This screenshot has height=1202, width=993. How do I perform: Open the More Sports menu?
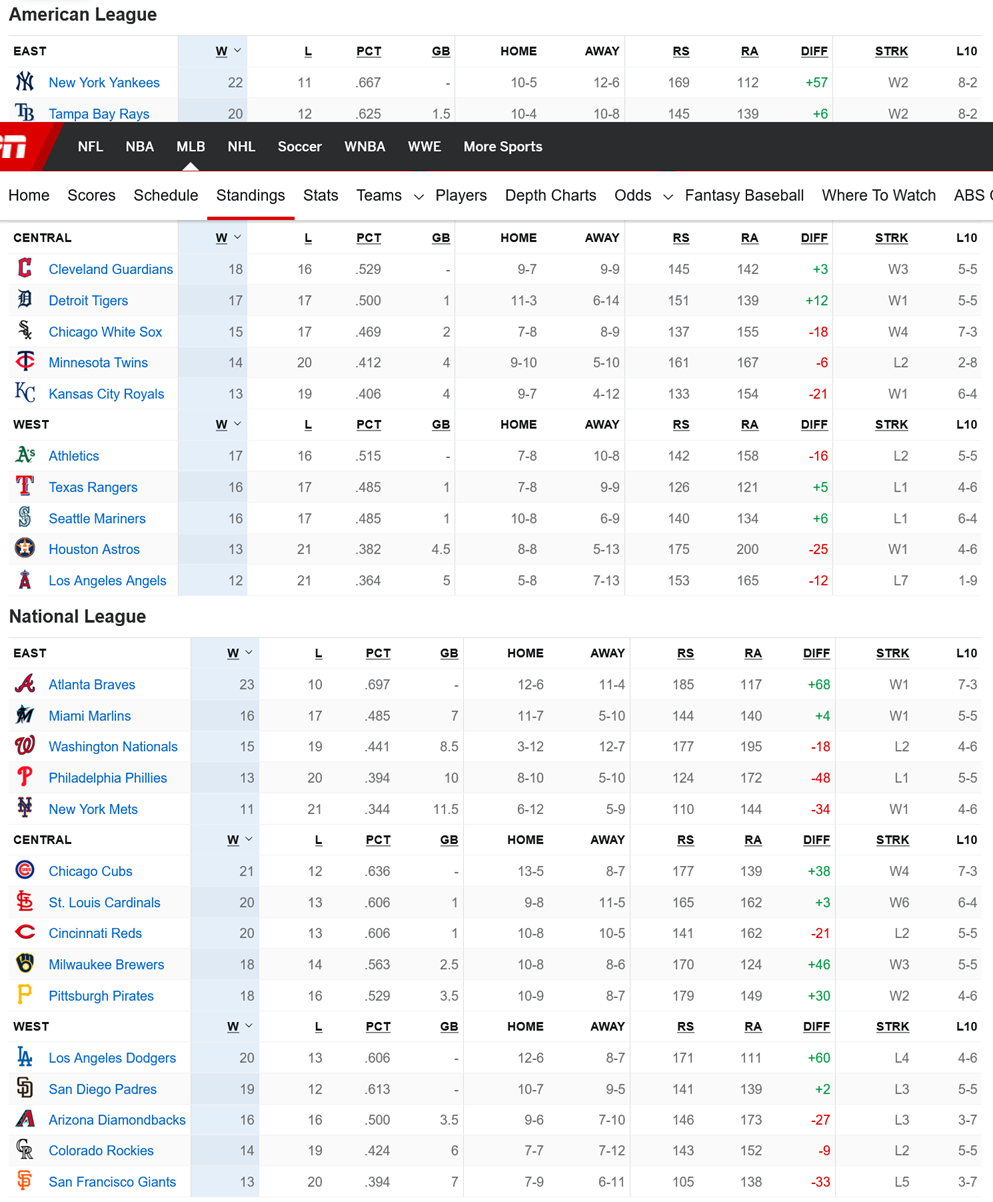(x=503, y=147)
